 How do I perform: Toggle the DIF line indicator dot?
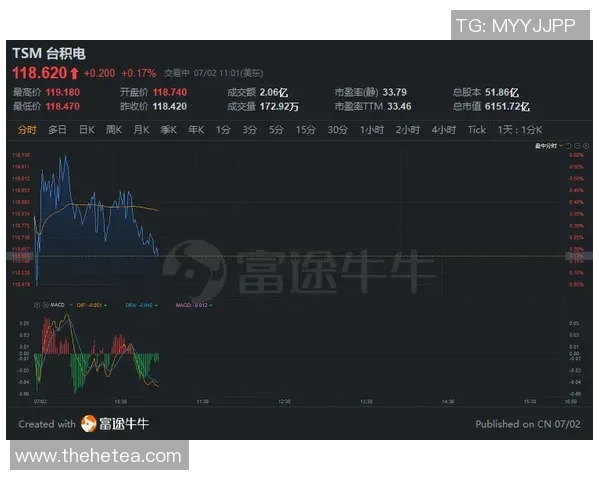pos(106,305)
